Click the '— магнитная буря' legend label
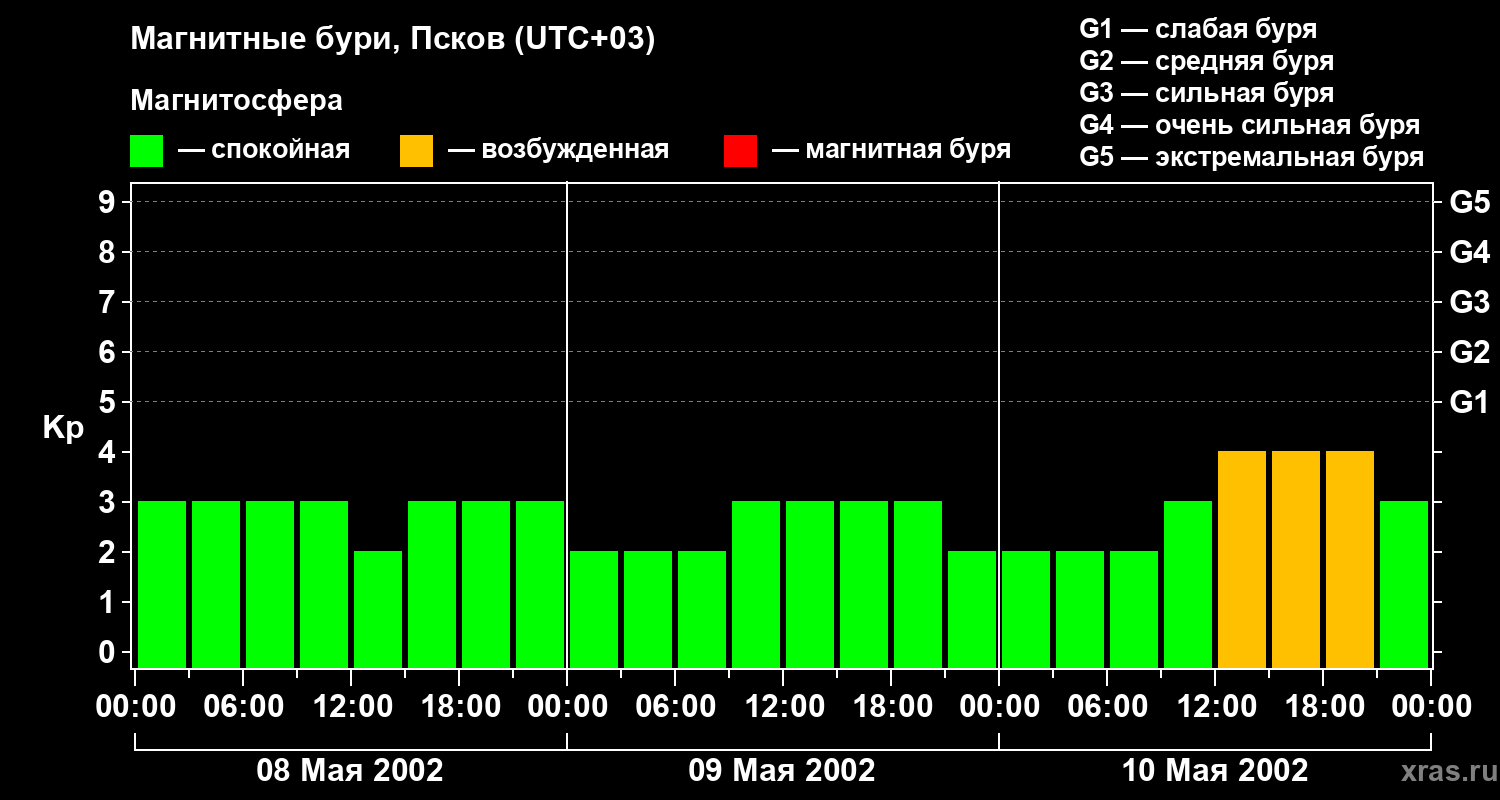The image size is (1500, 800). click(891, 150)
